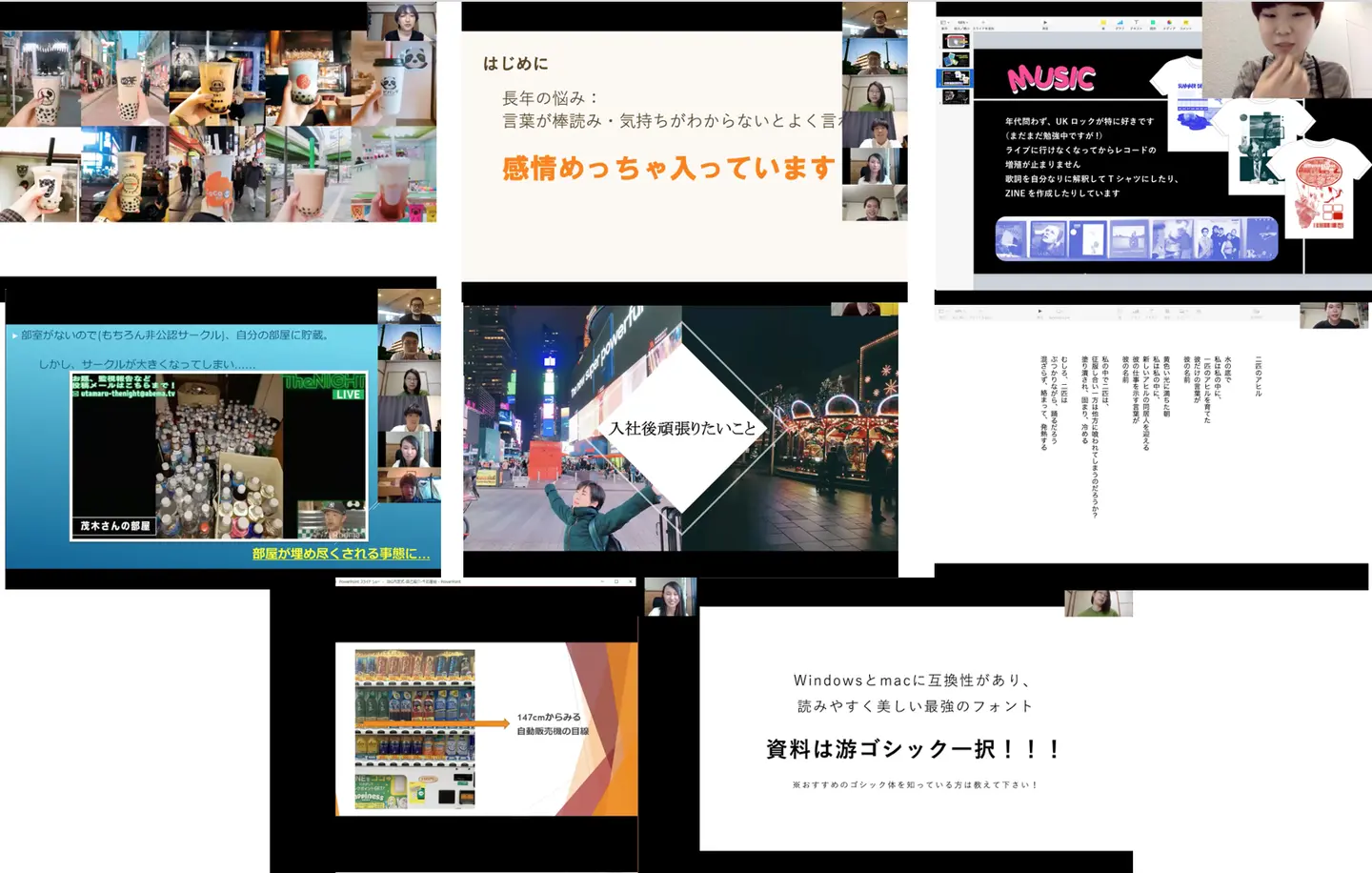Viewport: 1372px width, 873px height.
Task: Click the Play button in the faded Keynote toolbar
Action: click(x=1039, y=311)
